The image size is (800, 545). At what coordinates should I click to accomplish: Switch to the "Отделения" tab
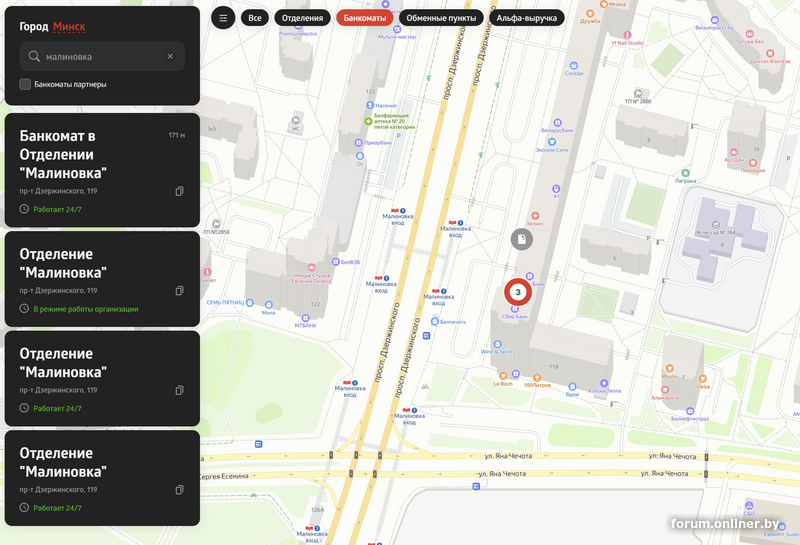tap(303, 18)
